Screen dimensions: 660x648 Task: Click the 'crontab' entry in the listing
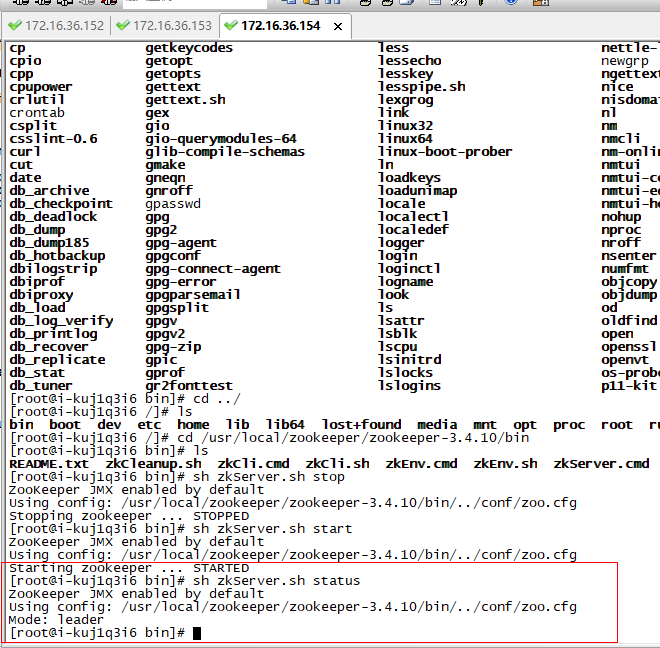click(37, 113)
